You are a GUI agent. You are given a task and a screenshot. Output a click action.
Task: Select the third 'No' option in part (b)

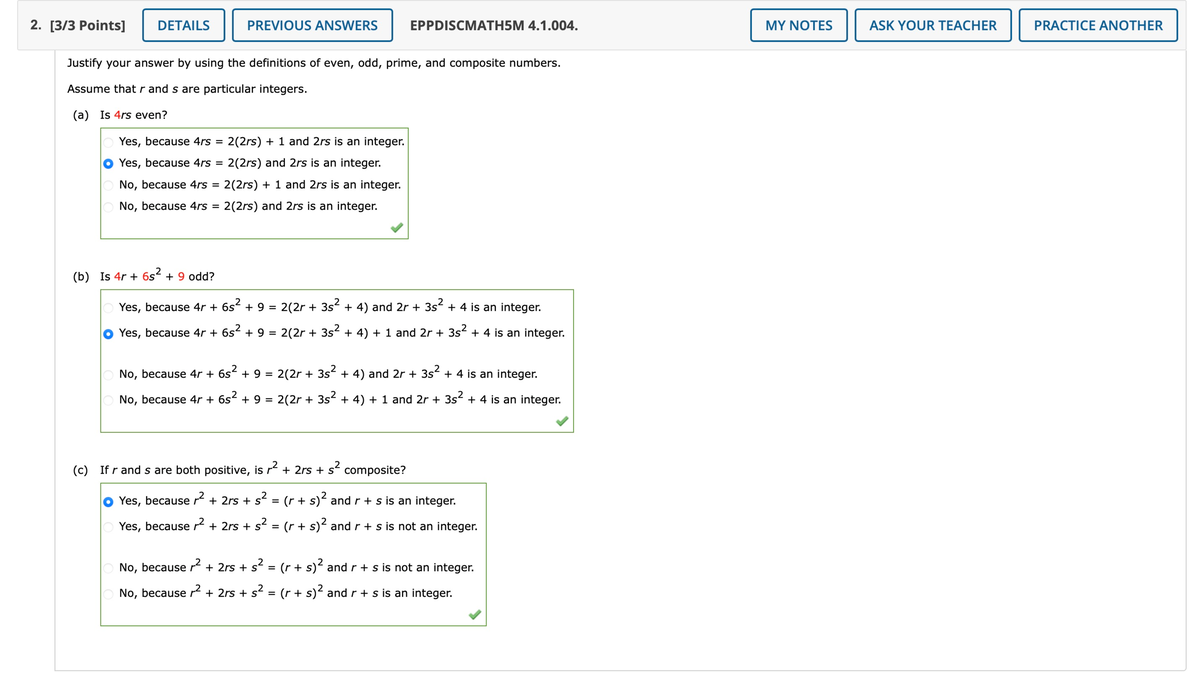(107, 373)
